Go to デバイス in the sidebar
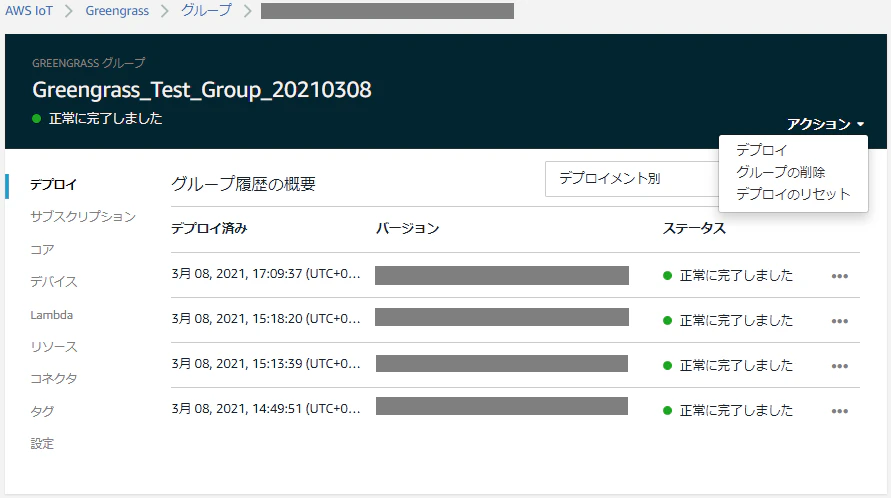891x498 pixels. [53, 281]
